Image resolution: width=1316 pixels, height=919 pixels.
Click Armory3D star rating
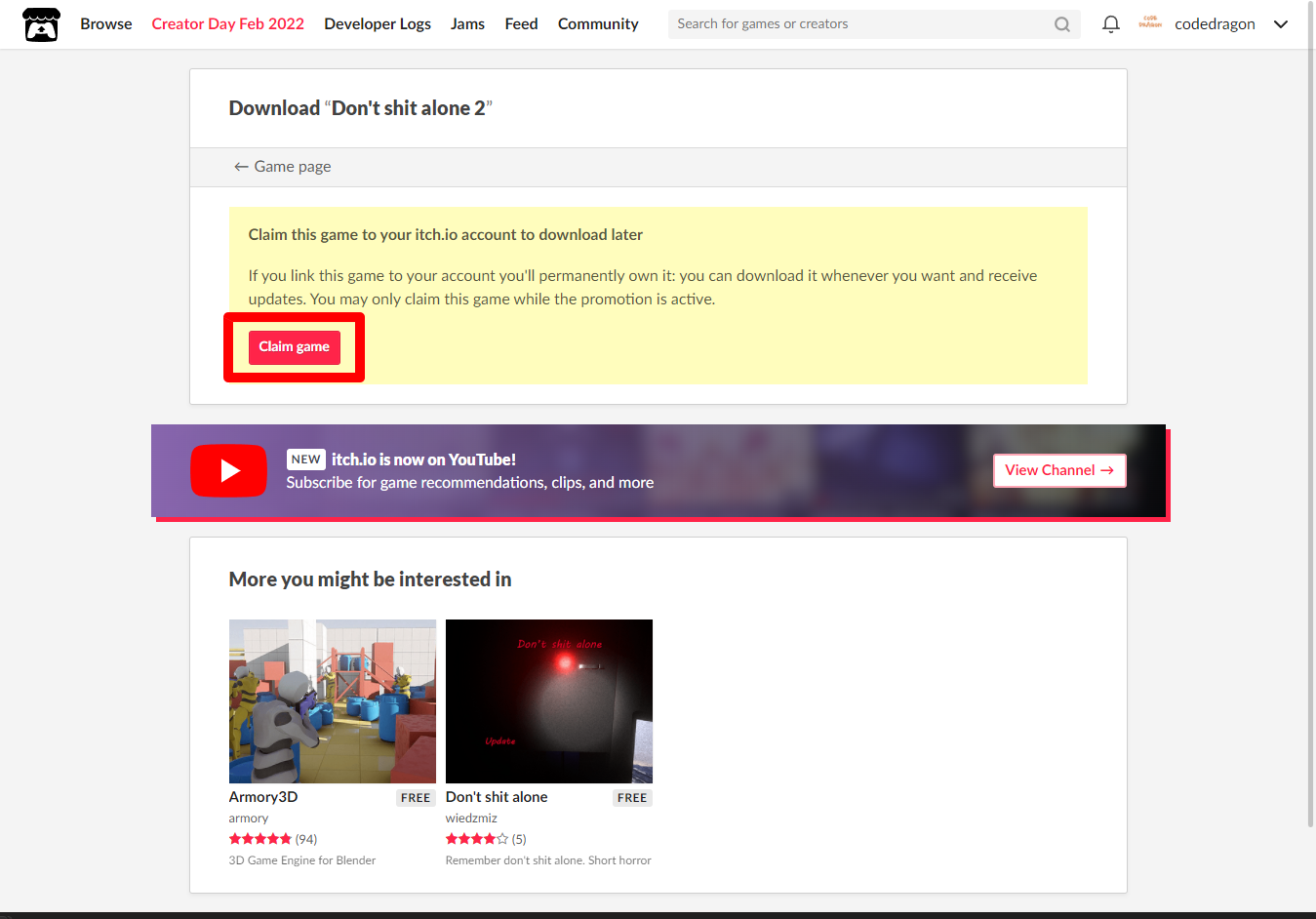pos(260,839)
